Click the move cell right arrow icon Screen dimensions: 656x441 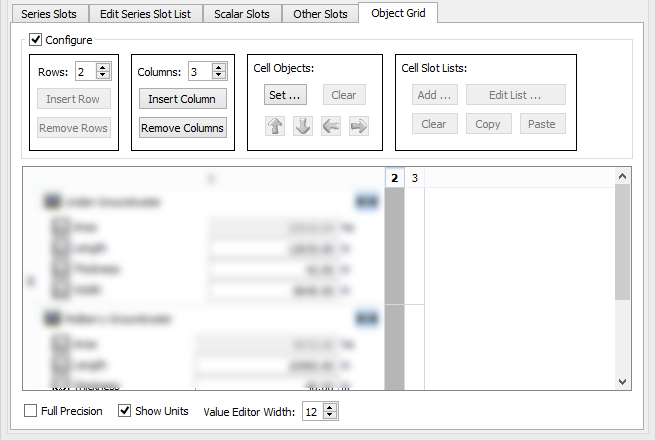[359, 126]
